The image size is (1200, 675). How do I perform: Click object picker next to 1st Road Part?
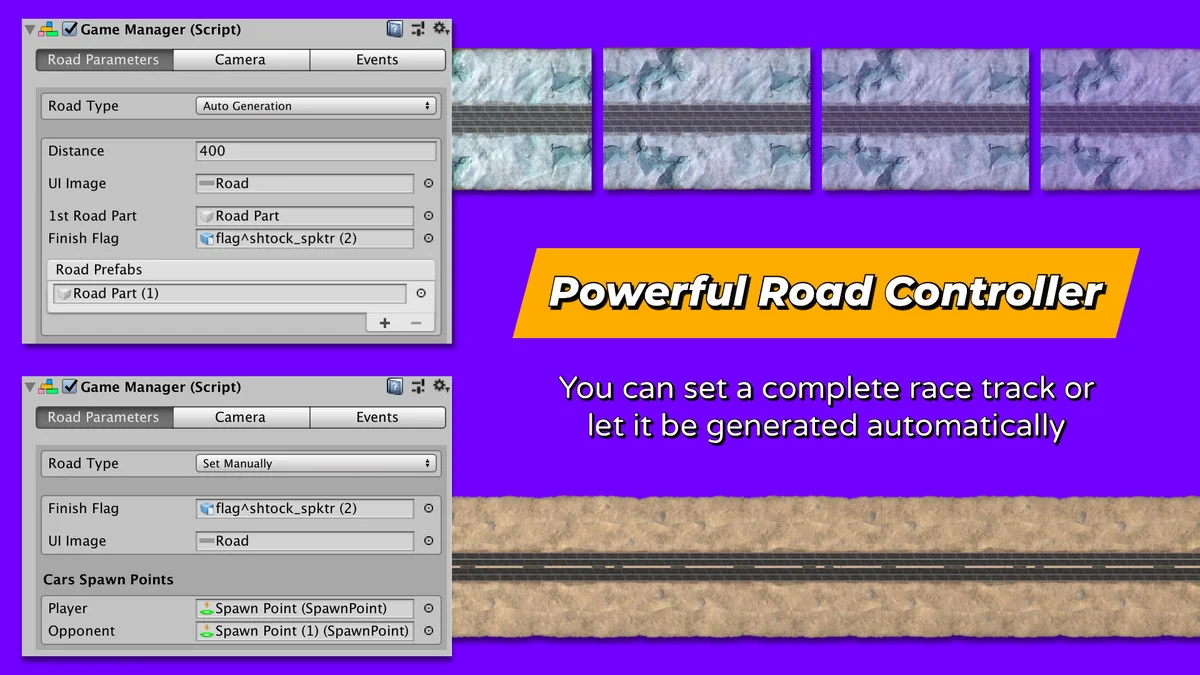tap(428, 216)
